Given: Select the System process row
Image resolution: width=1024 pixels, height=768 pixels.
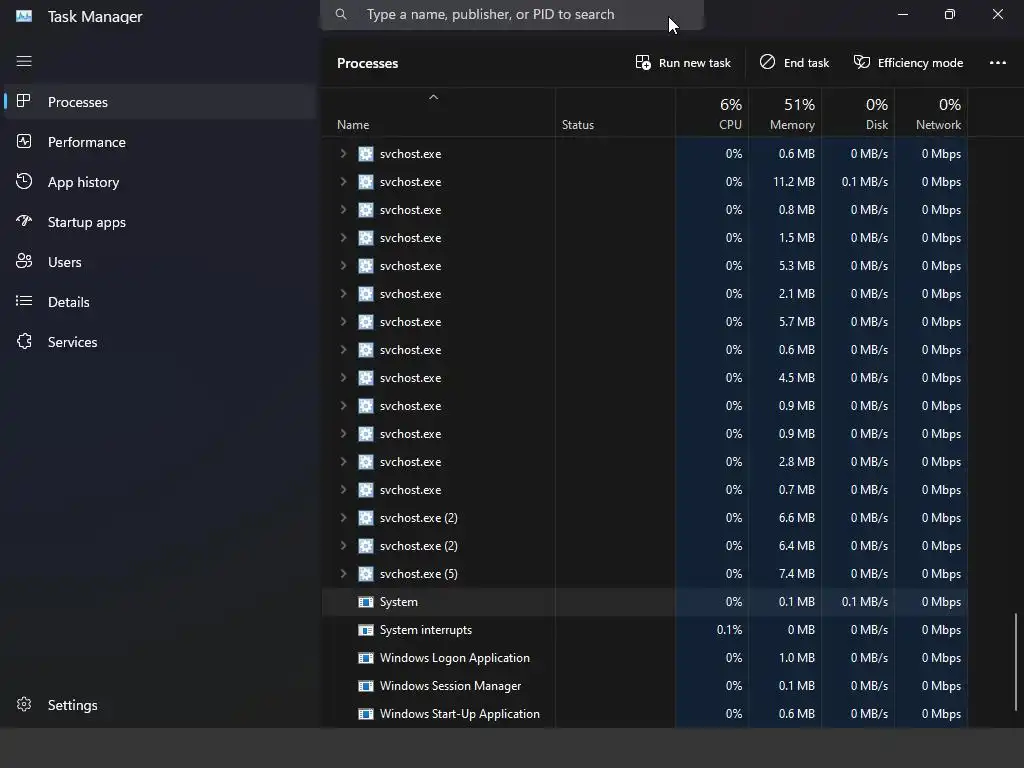Looking at the screenshot, I should pos(645,601).
